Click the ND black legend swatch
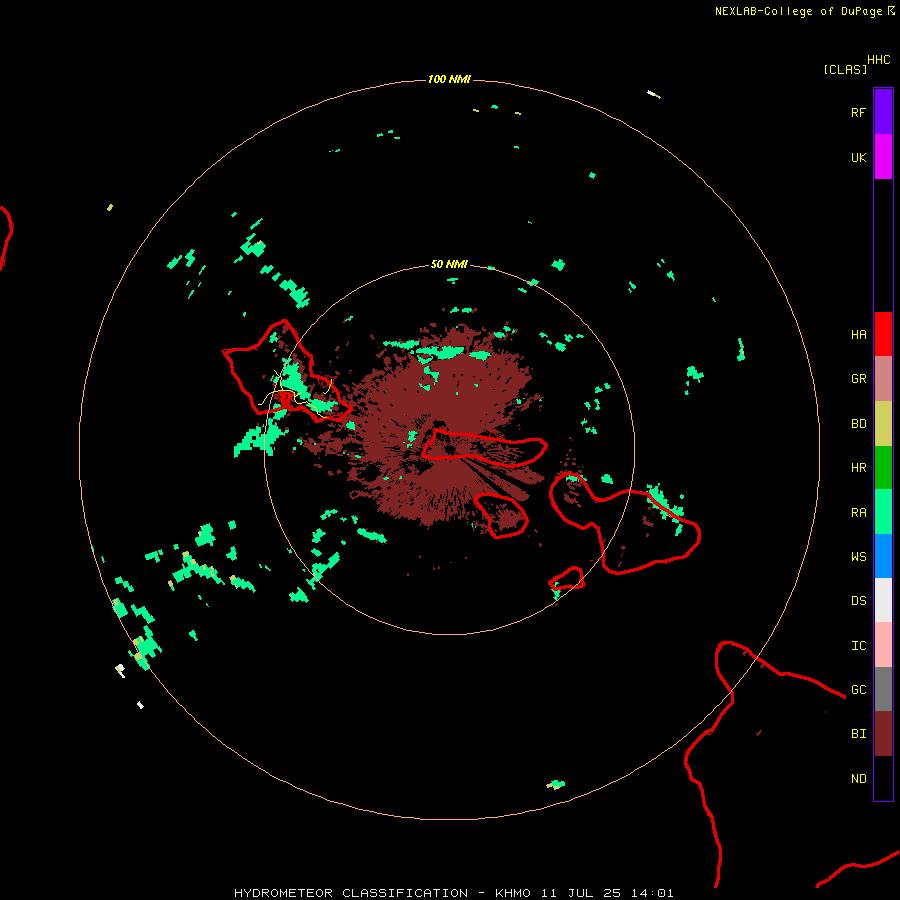Image resolution: width=900 pixels, height=900 pixels. (x=883, y=778)
